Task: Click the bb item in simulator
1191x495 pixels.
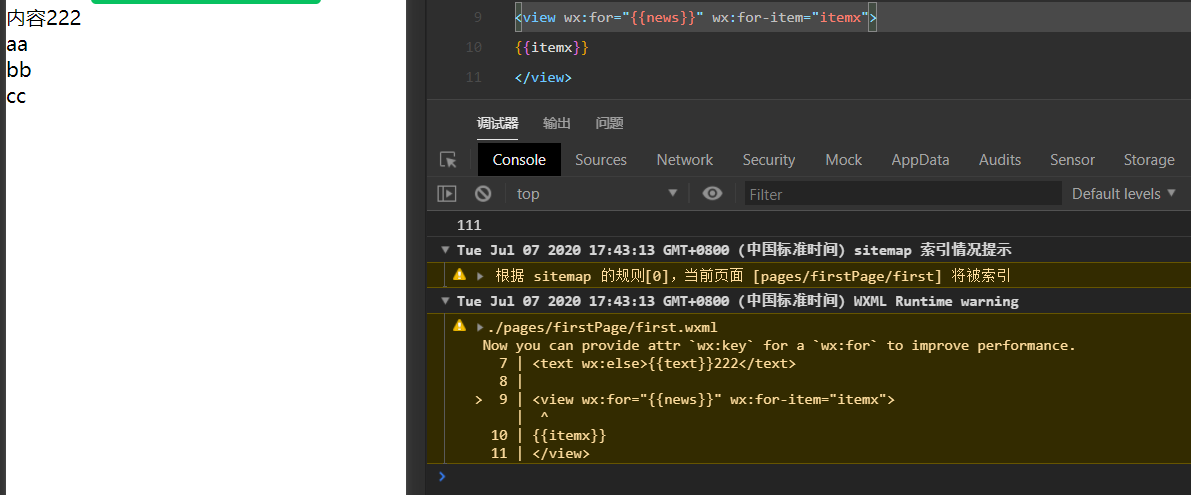Action: pos(18,71)
